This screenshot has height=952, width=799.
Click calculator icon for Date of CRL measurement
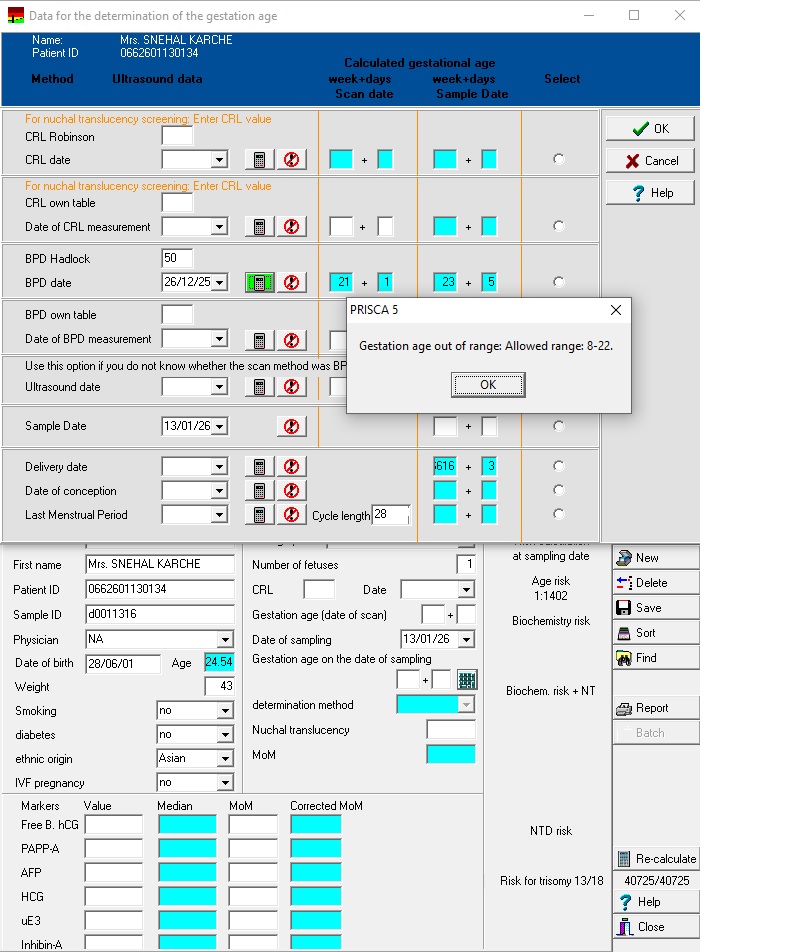click(x=259, y=227)
